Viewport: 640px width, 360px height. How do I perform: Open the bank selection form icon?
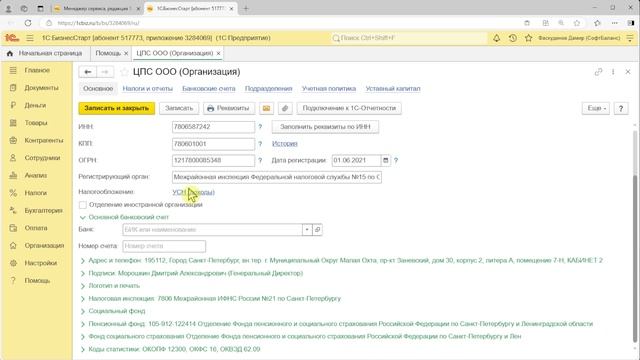[318, 230]
